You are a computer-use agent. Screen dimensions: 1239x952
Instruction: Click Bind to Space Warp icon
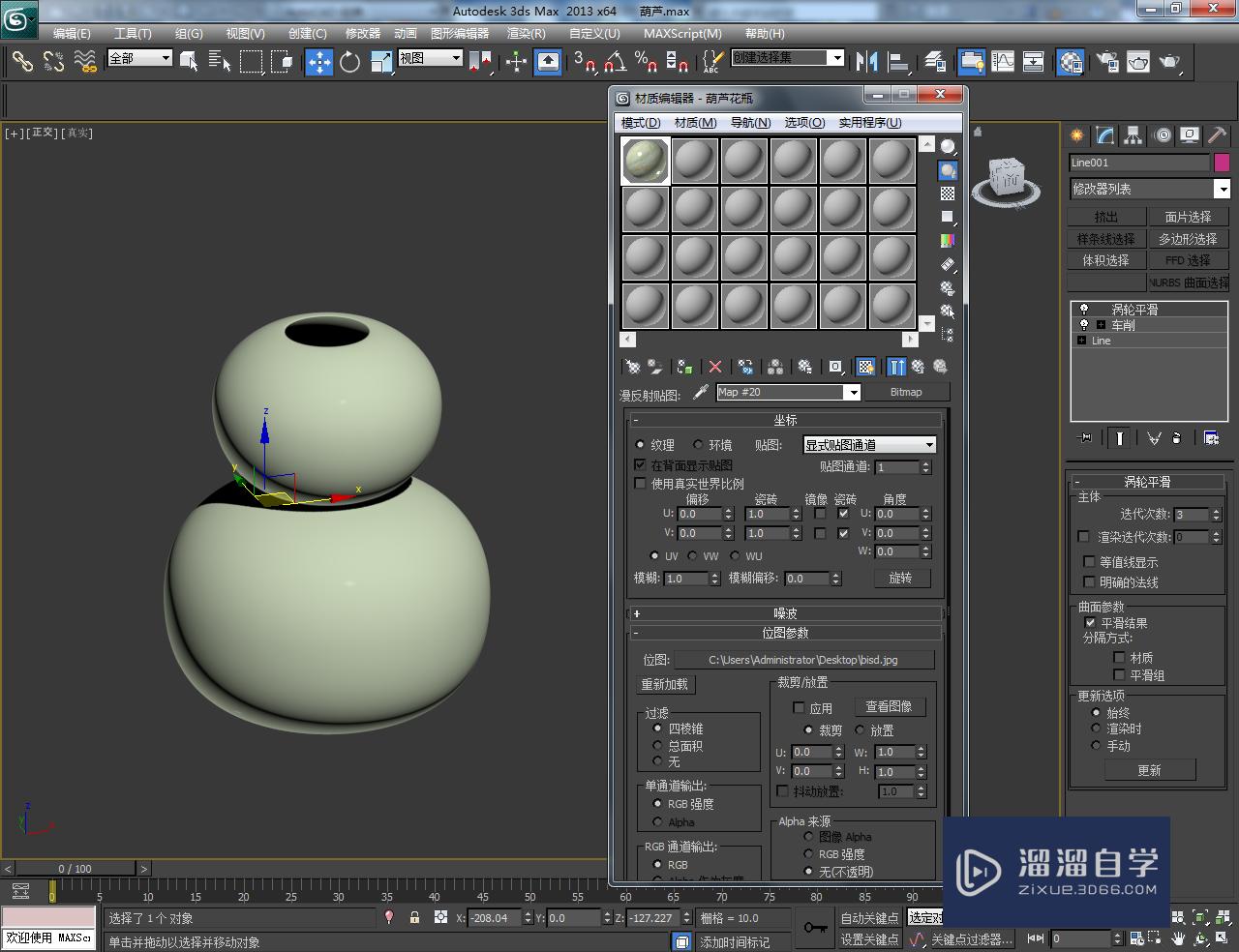coord(85,62)
